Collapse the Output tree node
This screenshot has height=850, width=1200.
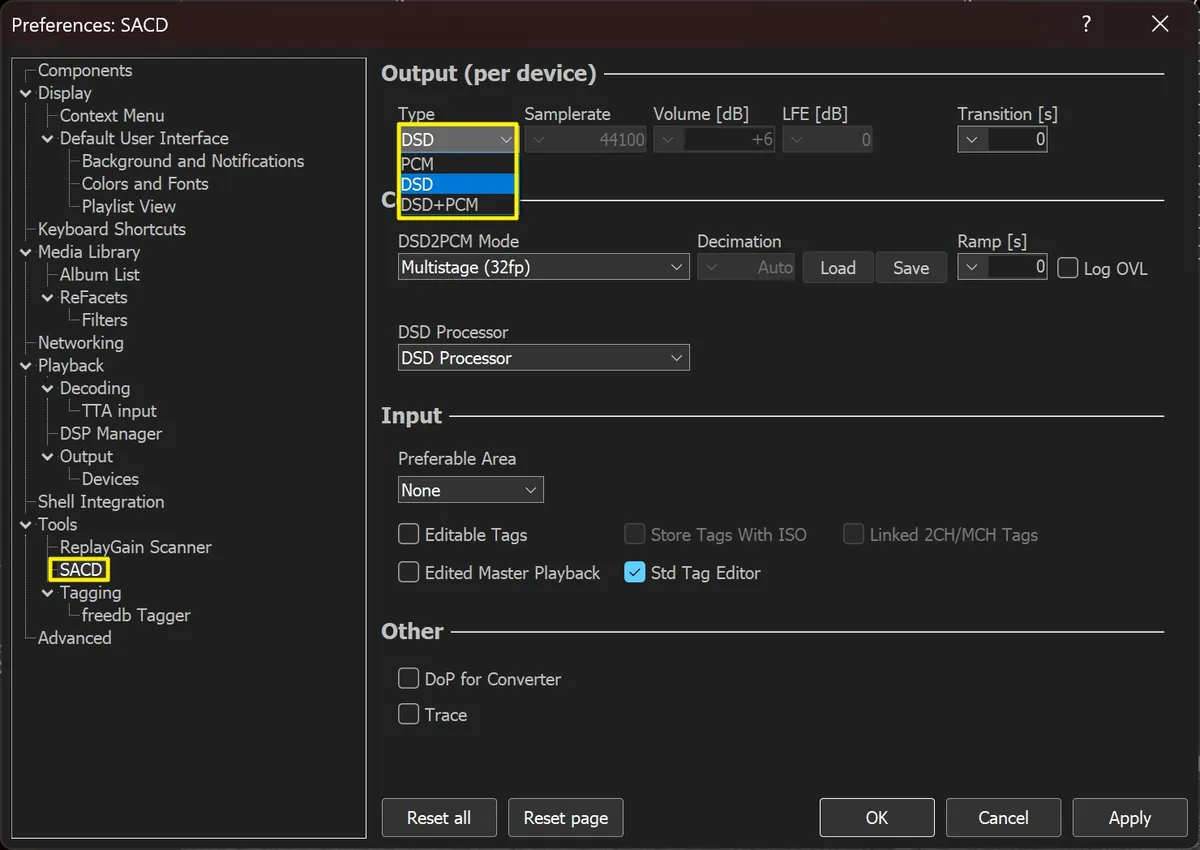[48, 456]
